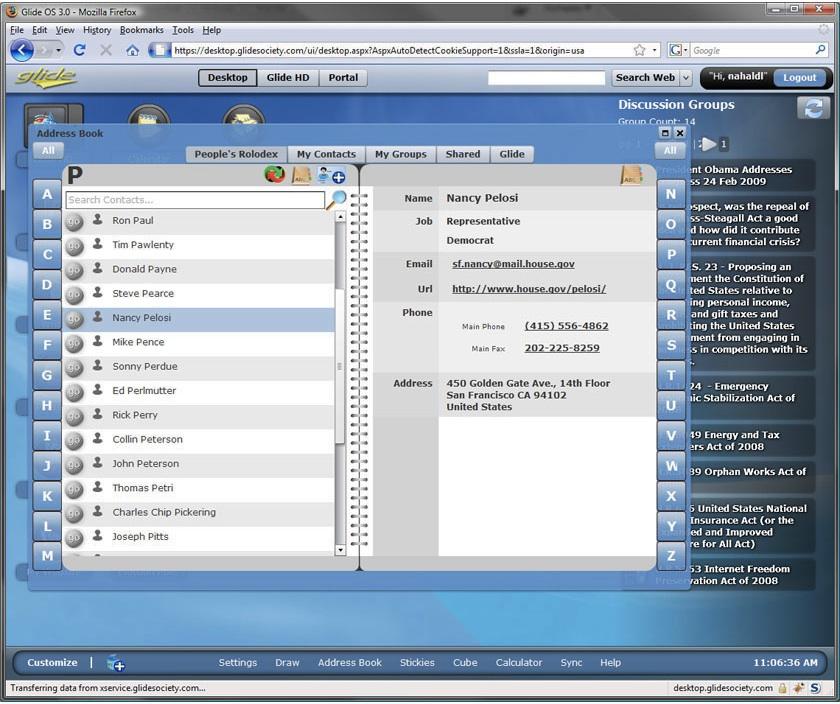Click Nancy Pelosi's email link

(x=513, y=264)
